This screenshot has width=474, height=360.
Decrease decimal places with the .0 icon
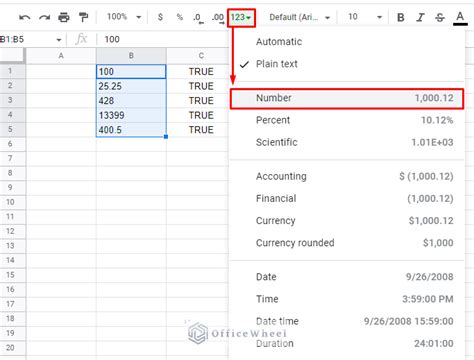tap(198, 18)
